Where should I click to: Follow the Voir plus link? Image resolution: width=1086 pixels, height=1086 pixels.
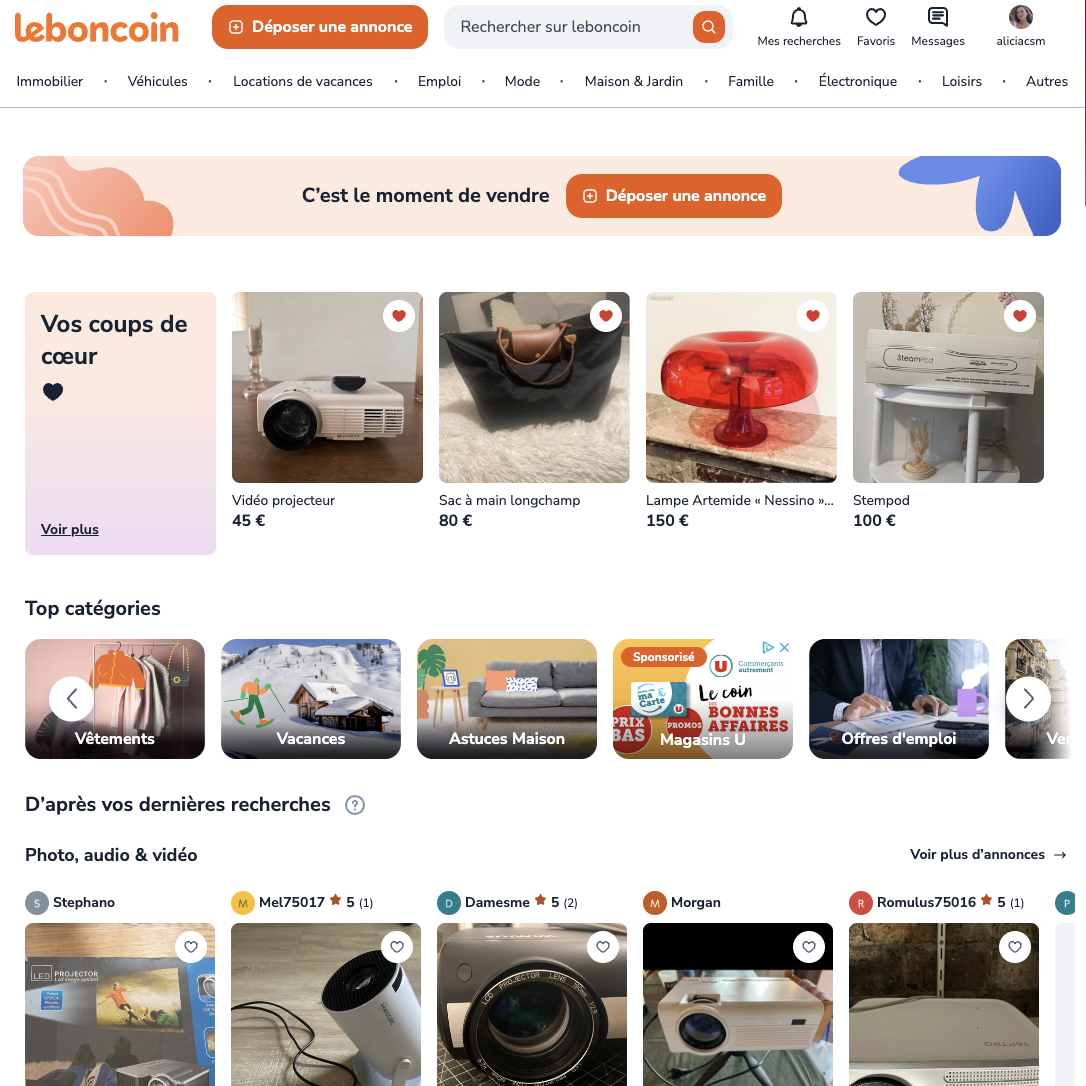69,529
